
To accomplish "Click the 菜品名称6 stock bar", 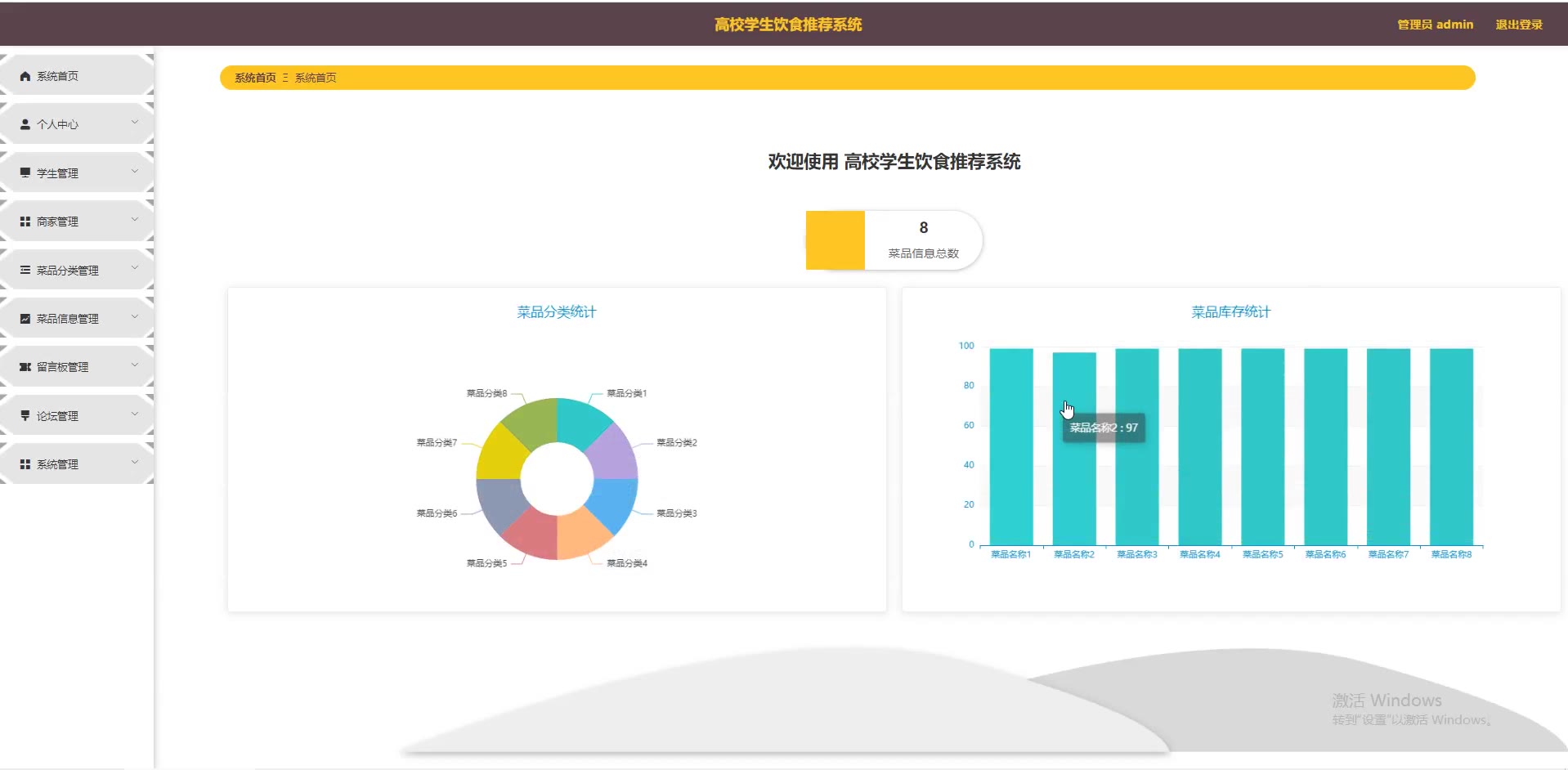I will (1326, 447).
